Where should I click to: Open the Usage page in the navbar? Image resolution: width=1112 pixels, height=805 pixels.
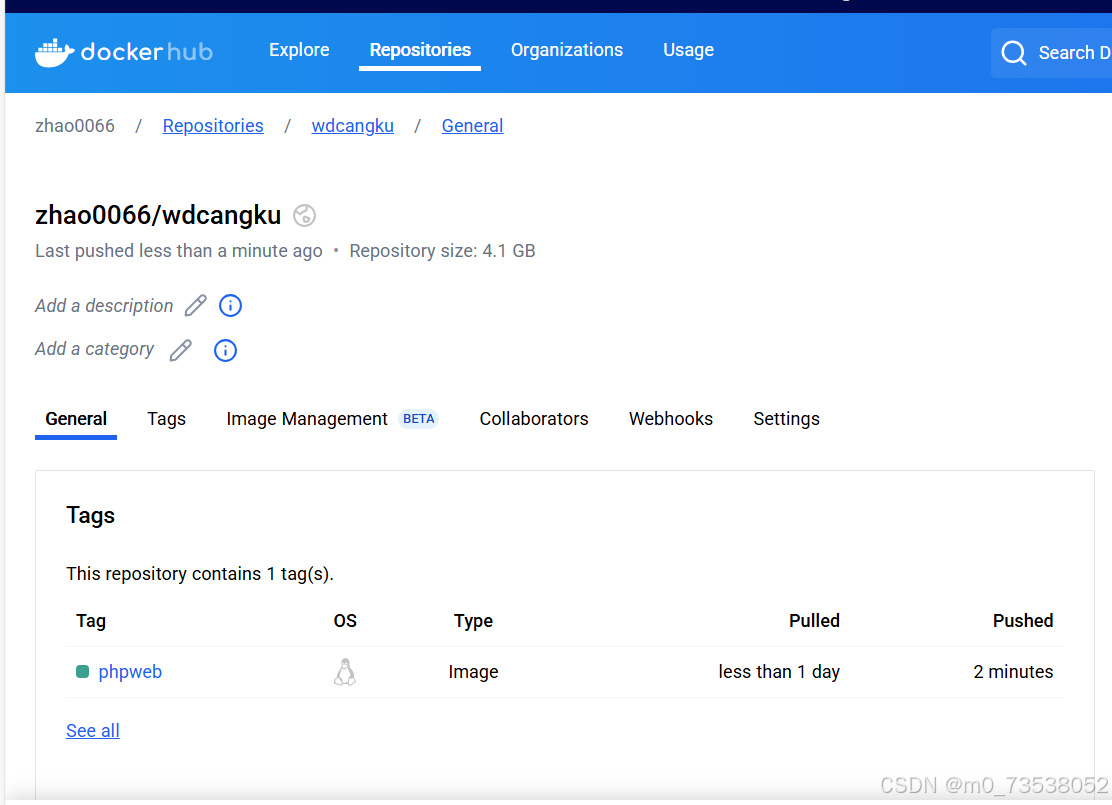coord(688,49)
